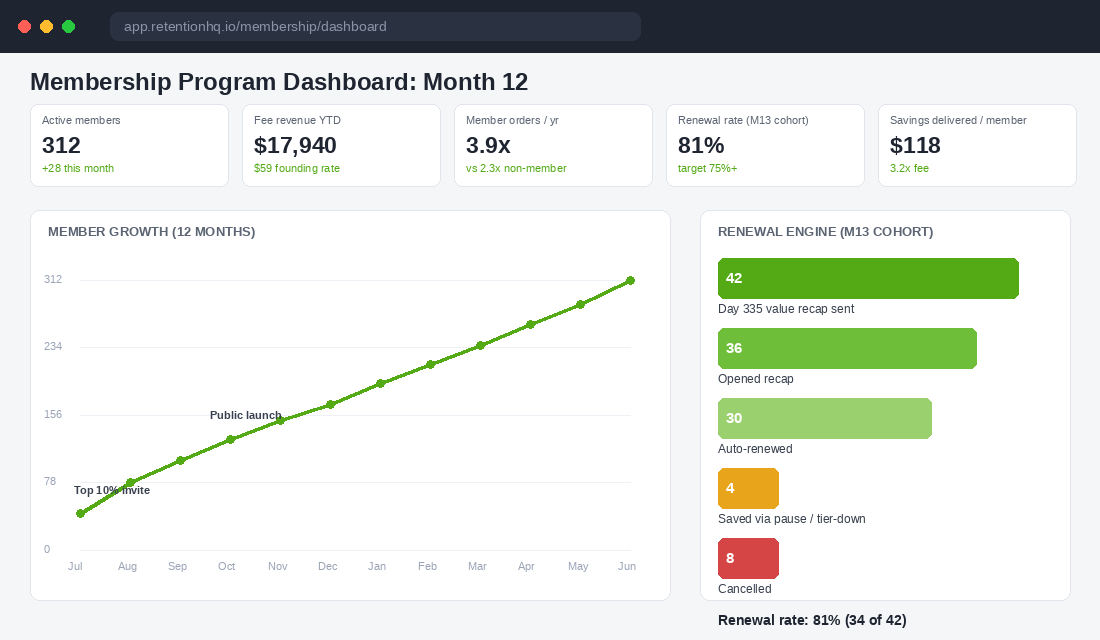The width and height of the screenshot is (1100, 640).
Task: Click the '$59 founding rate' text
Action: pos(297,168)
